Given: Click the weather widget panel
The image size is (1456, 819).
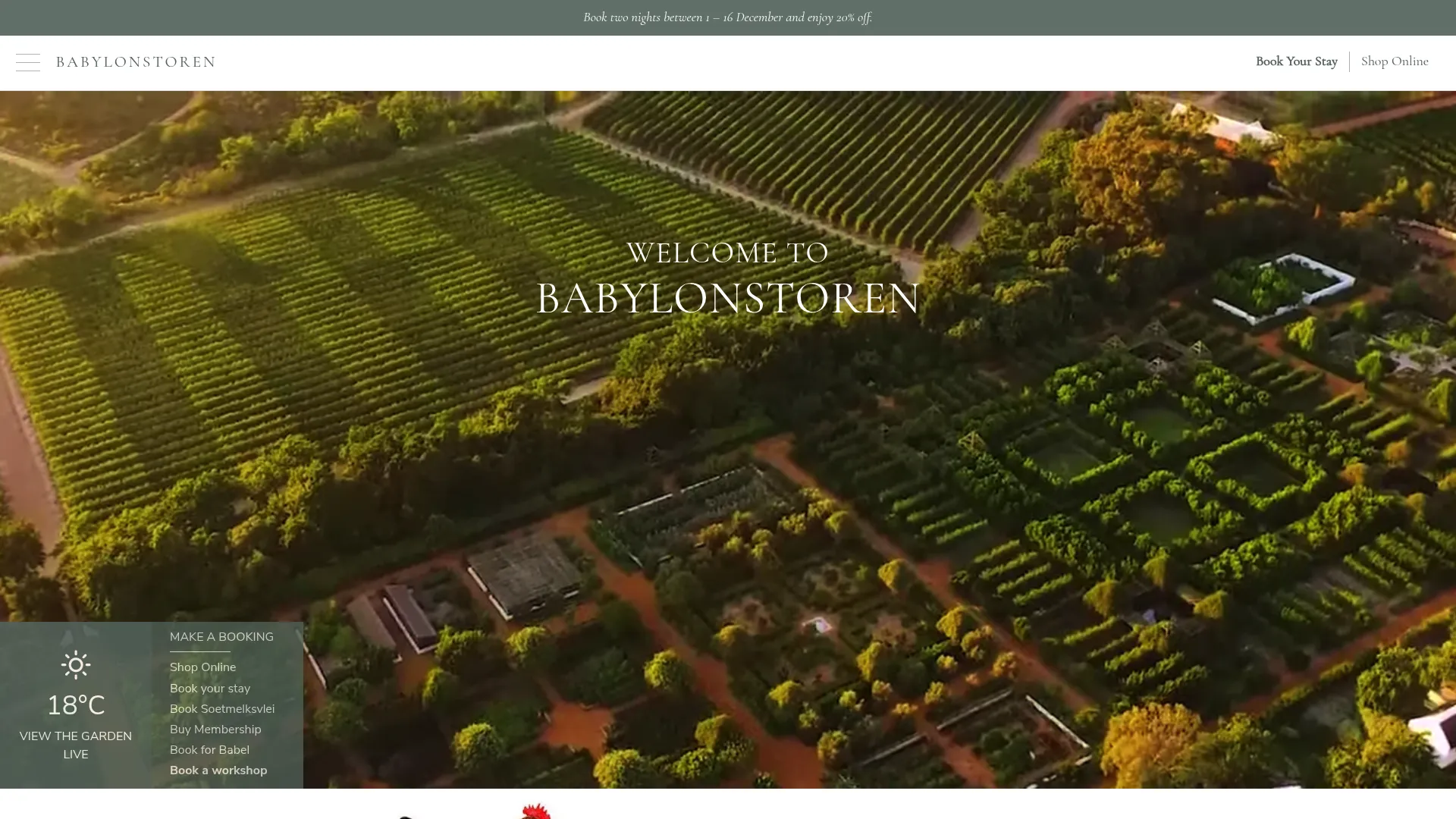Looking at the screenshot, I should tap(76, 705).
